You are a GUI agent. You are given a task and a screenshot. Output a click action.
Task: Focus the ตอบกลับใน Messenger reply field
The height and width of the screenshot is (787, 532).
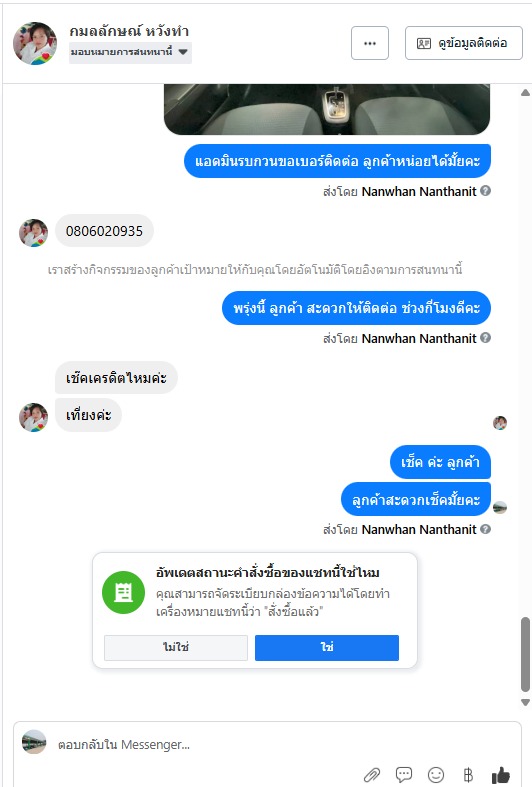tap(281, 744)
